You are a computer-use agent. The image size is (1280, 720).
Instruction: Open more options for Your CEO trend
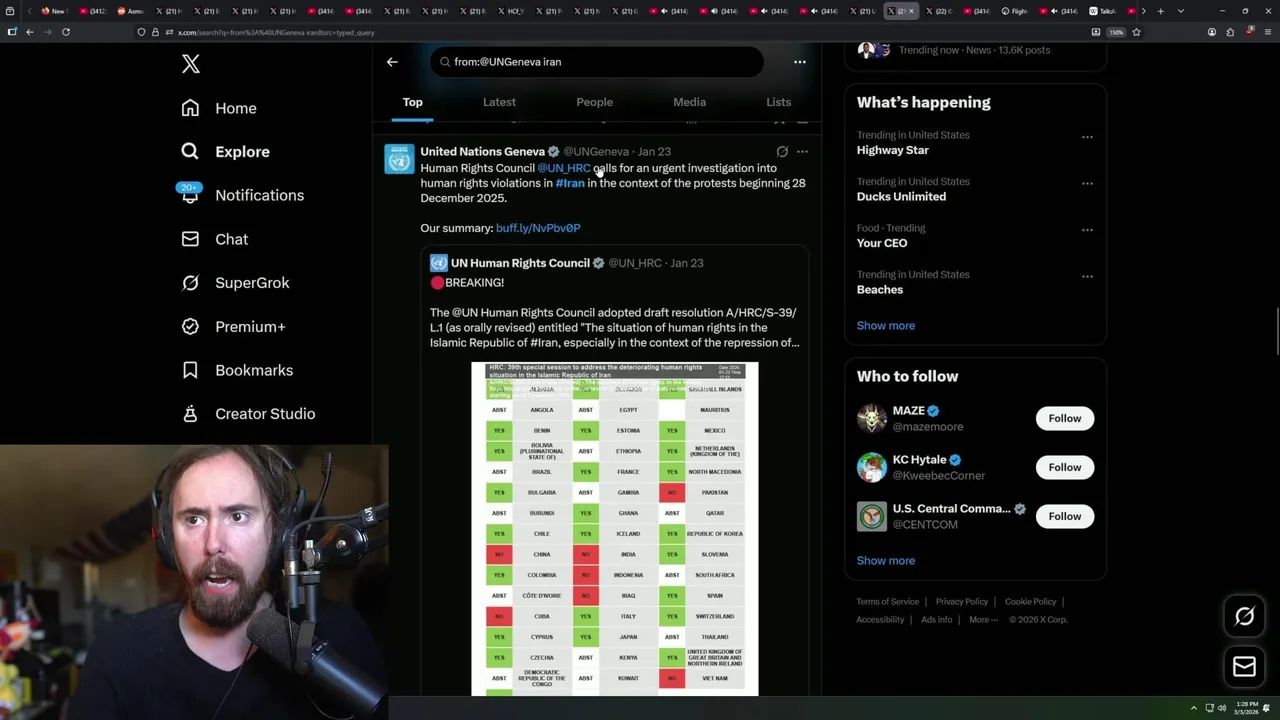1087,230
